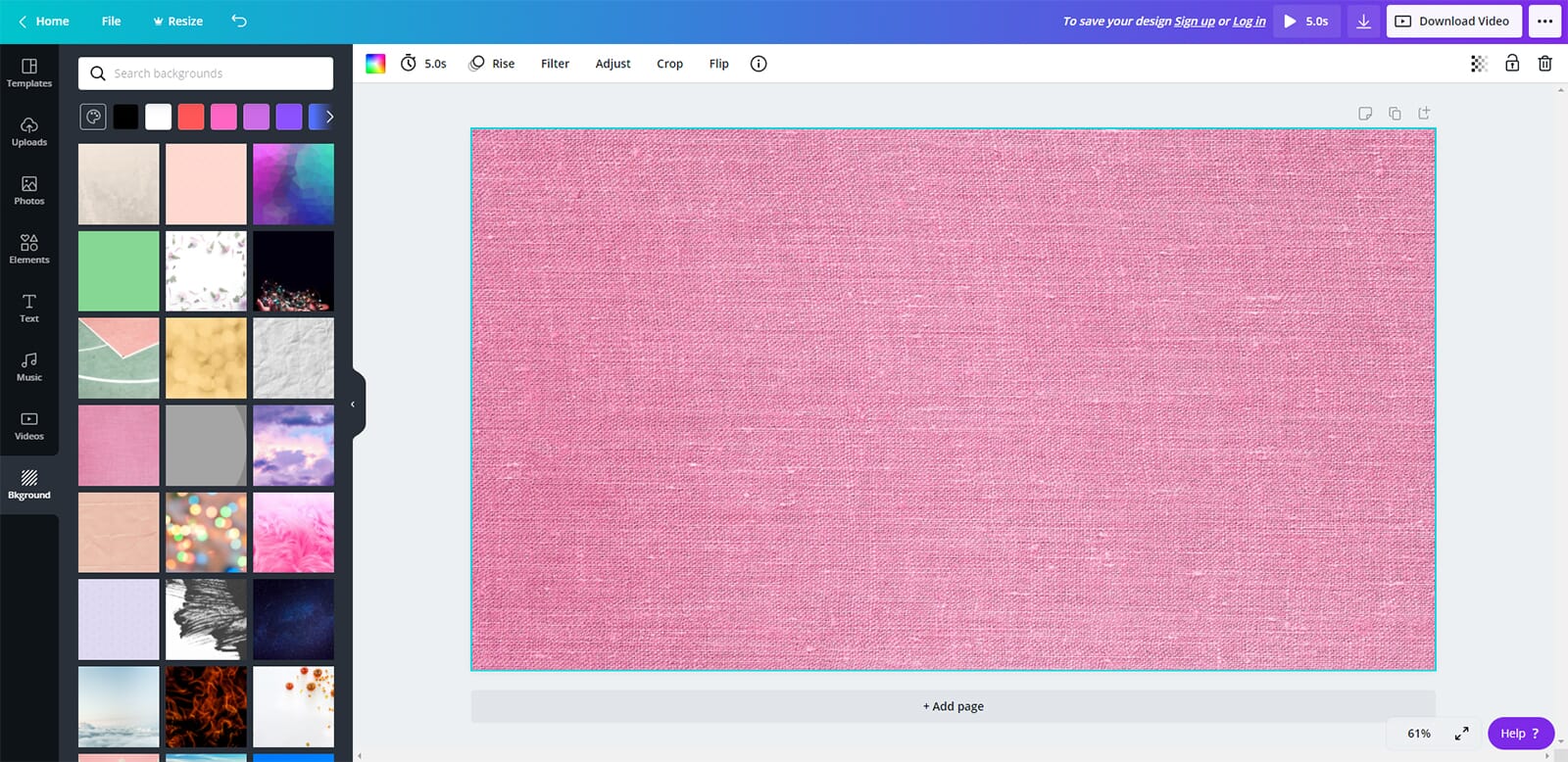Select the violet color swatch

(289, 118)
